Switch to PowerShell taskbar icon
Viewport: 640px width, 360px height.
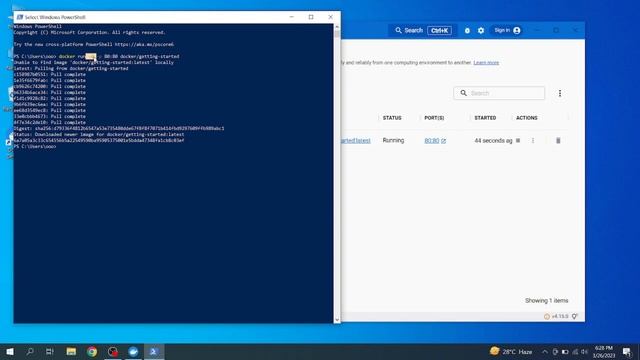tap(153, 351)
